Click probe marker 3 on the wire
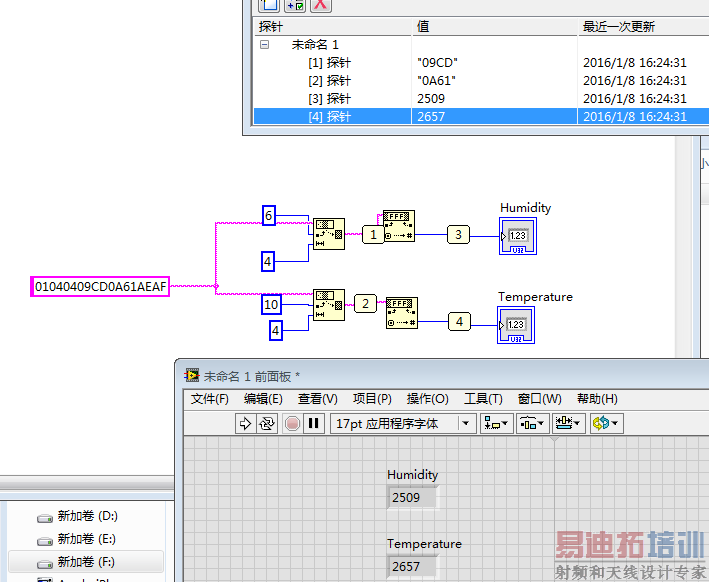The image size is (709, 582). click(x=458, y=234)
